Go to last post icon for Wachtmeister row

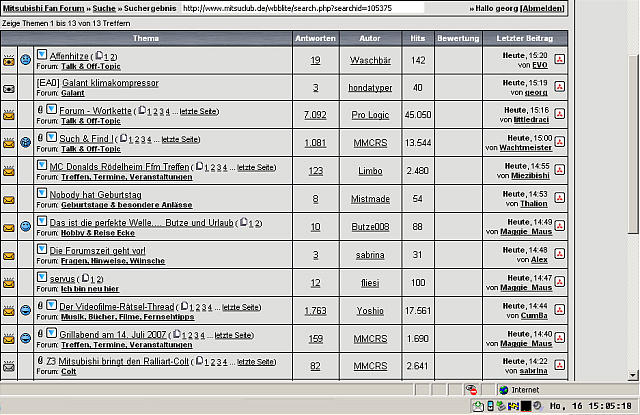click(x=559, y=143)
